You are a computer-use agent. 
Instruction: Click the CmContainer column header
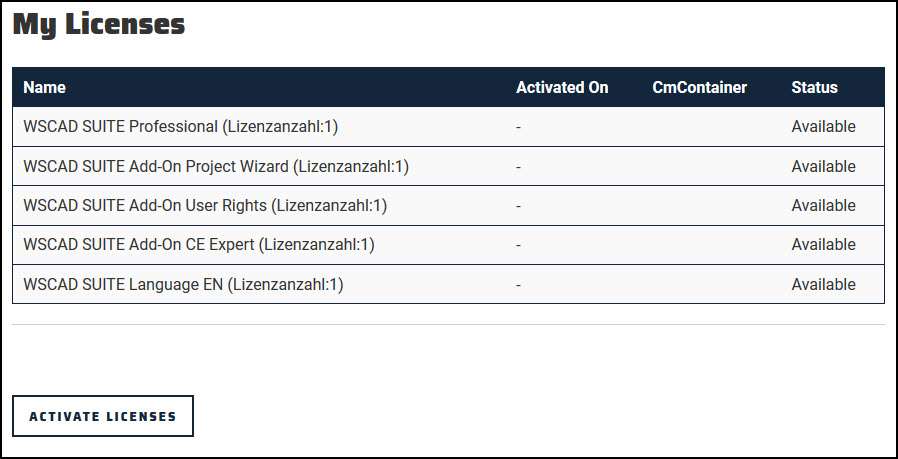click(x=699, y=87)
